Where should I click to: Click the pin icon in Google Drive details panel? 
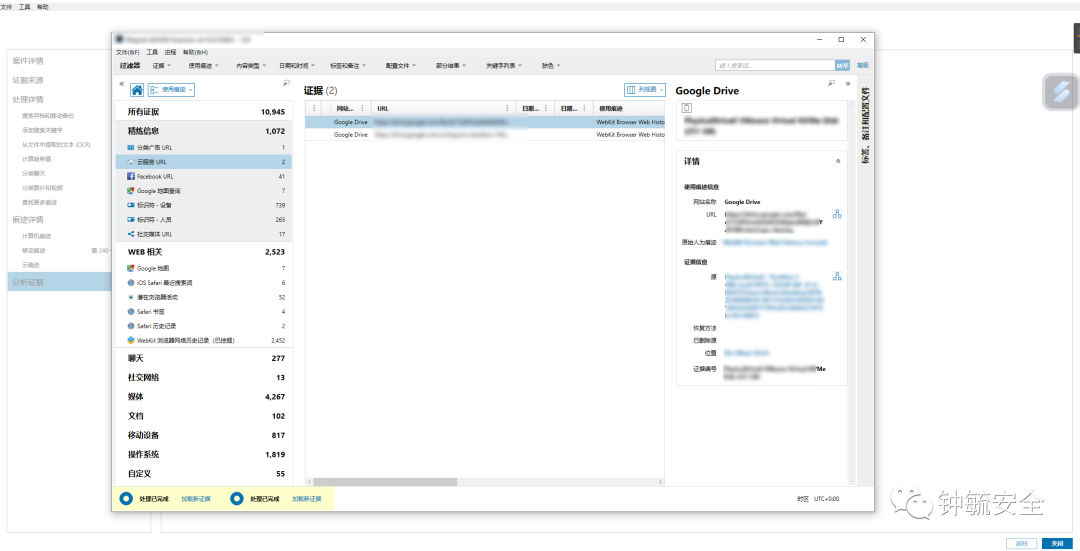pos(831,83)
